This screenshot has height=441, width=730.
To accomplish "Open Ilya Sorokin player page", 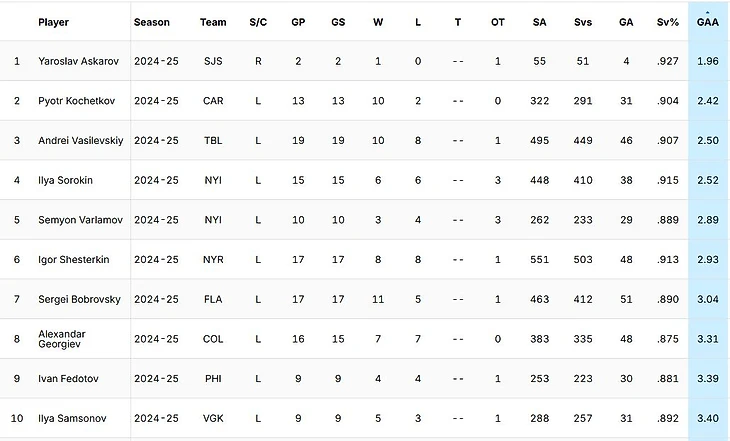I will pos(66,180).
